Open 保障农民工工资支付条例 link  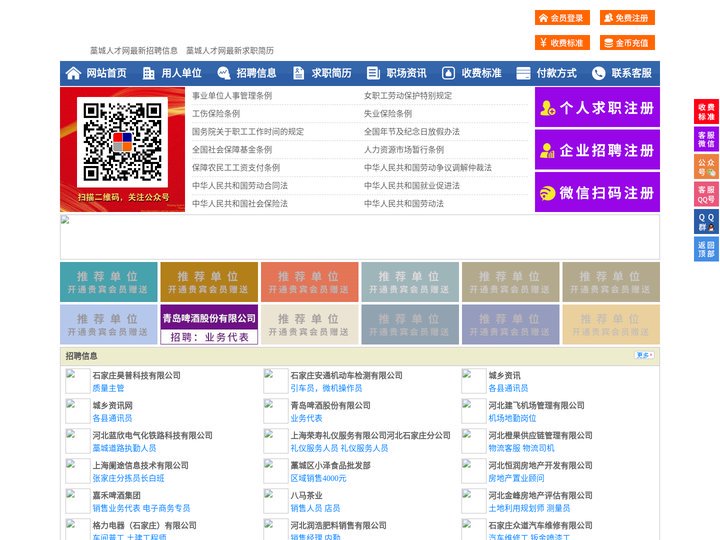[236, 168]
